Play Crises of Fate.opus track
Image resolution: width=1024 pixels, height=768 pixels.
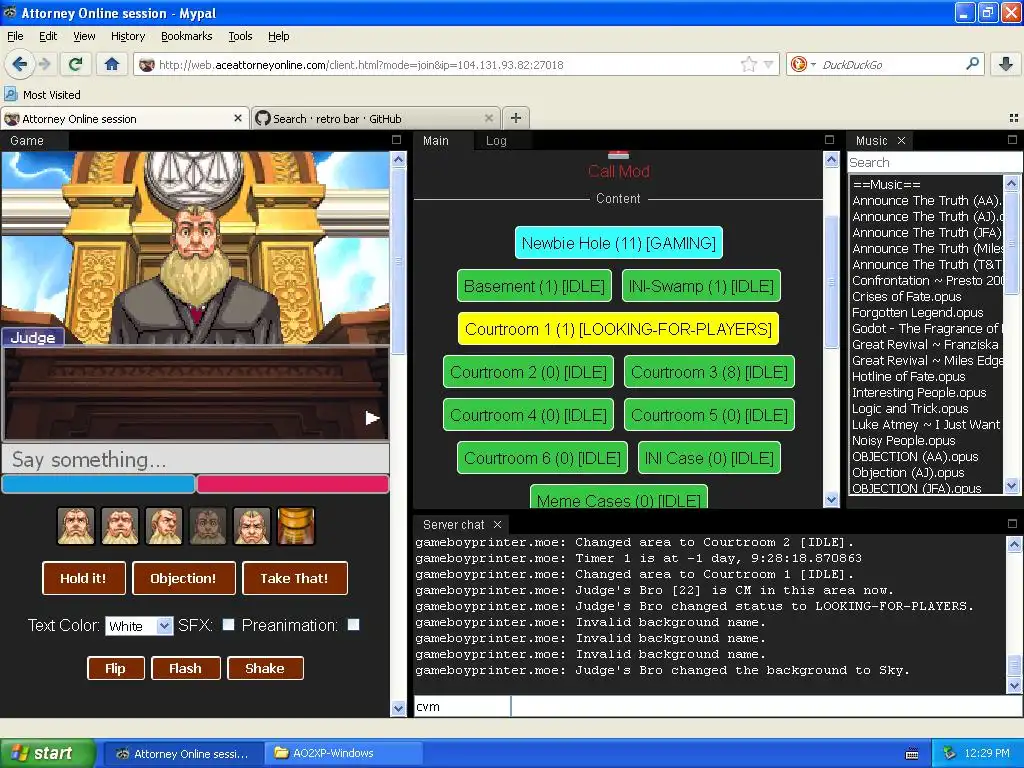coord(906,296)
